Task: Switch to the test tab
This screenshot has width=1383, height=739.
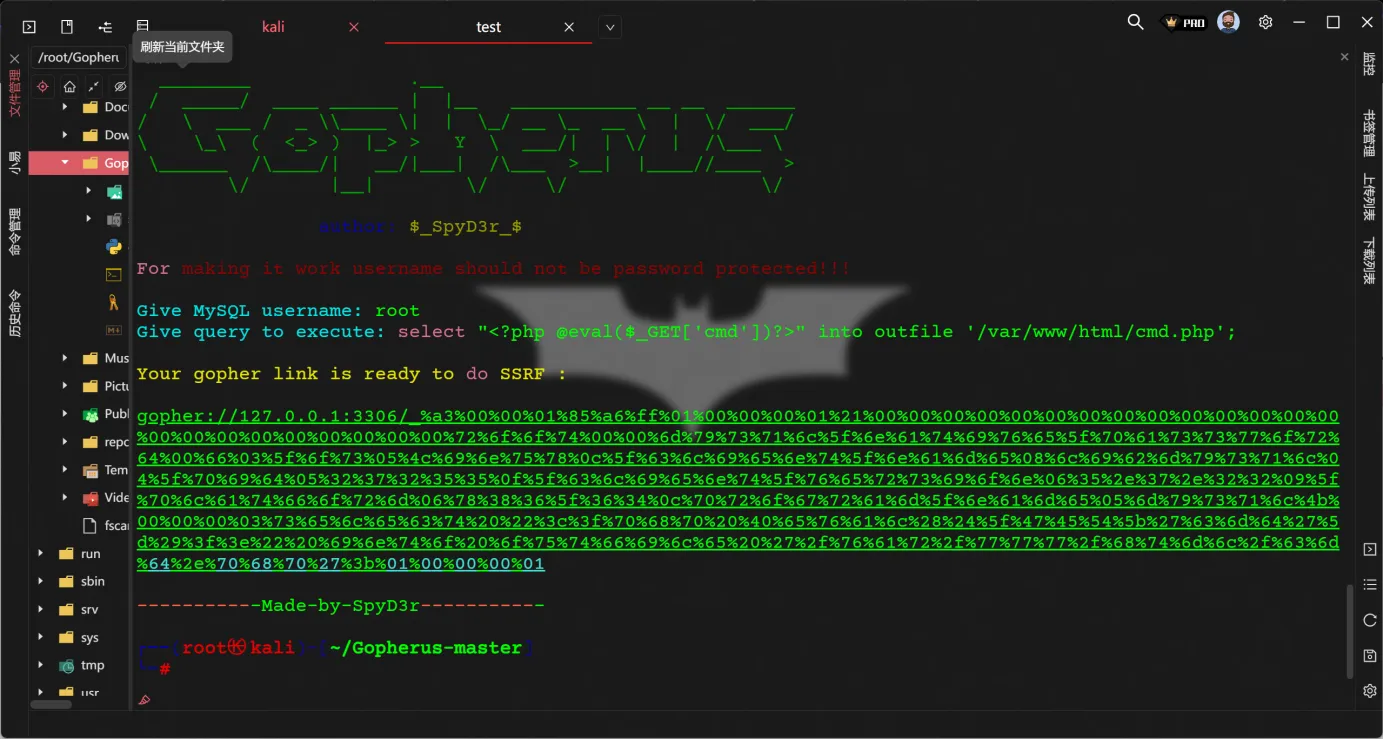Action: pos(488,27)
